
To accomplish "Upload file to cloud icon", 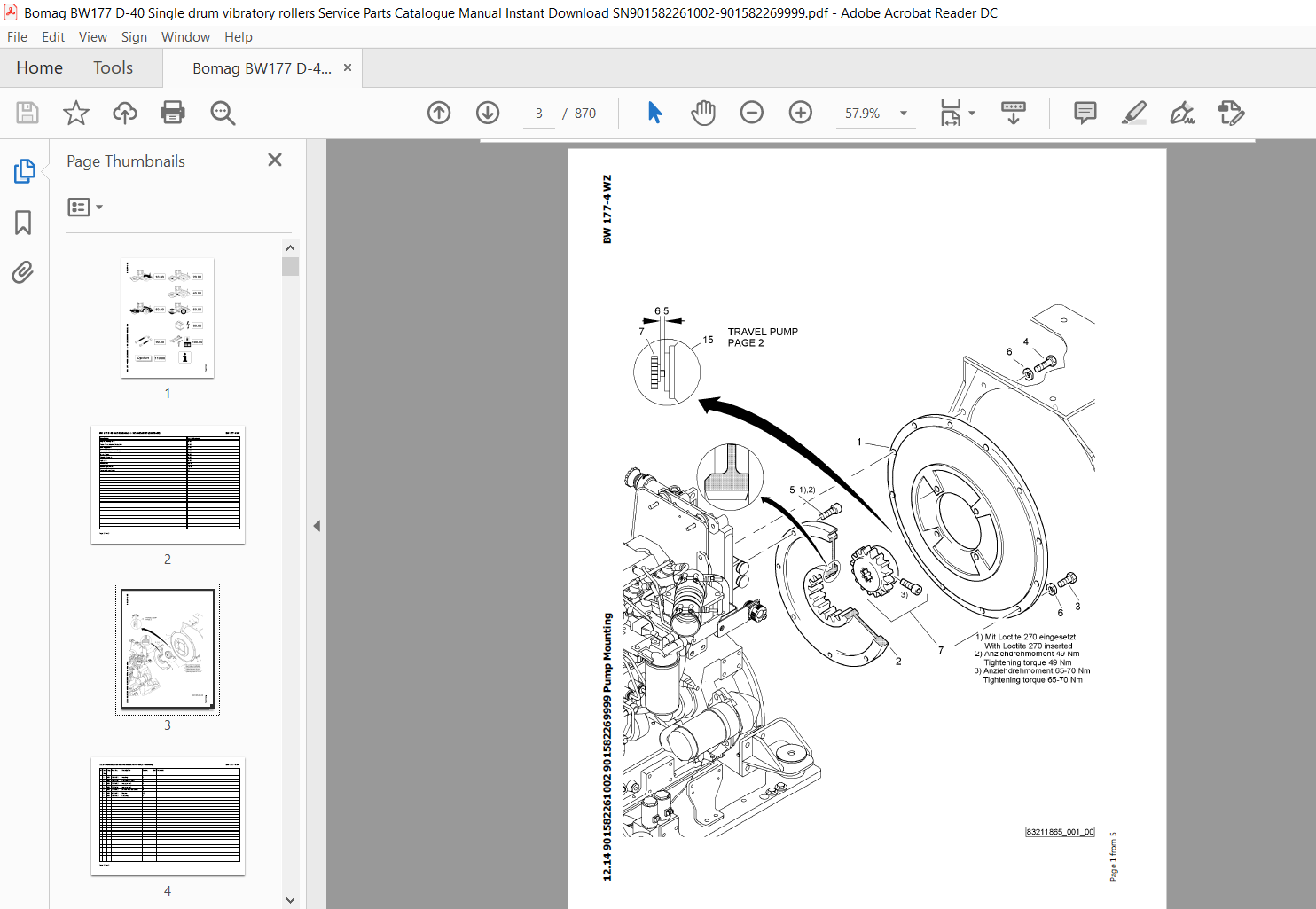I will (x=125, y=113).
